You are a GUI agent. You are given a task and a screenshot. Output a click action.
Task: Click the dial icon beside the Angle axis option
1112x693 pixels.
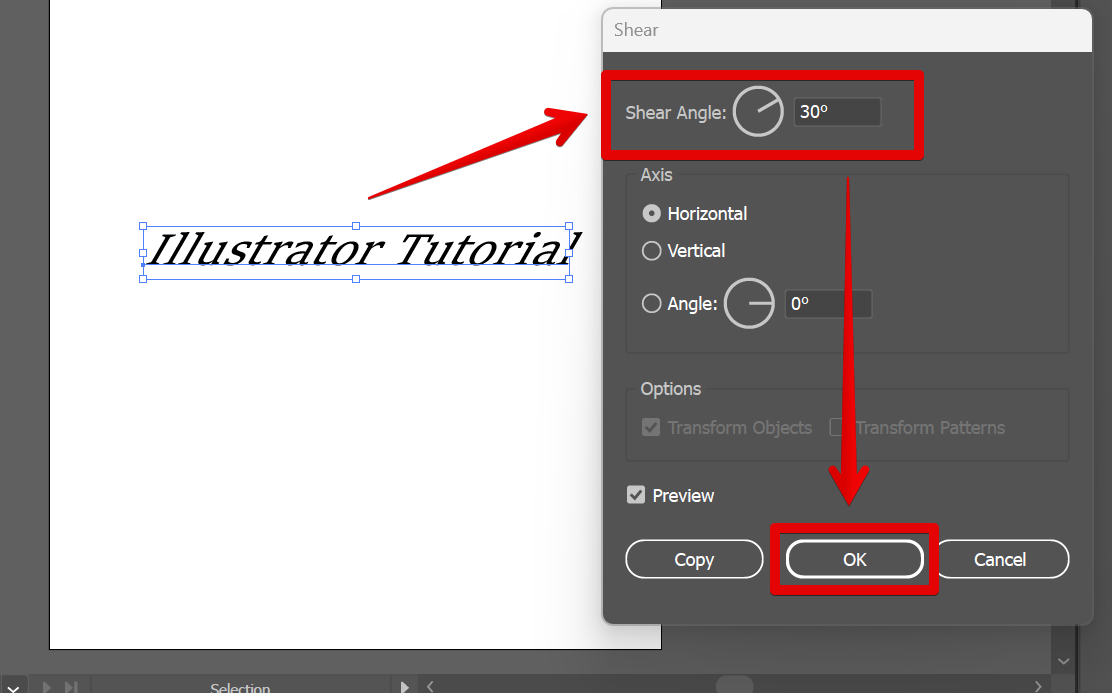click(x=749, y=303)
